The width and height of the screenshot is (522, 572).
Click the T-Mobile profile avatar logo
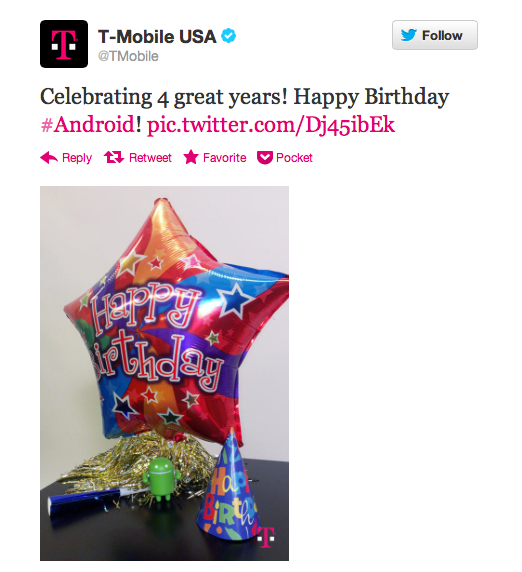(64, 44)
